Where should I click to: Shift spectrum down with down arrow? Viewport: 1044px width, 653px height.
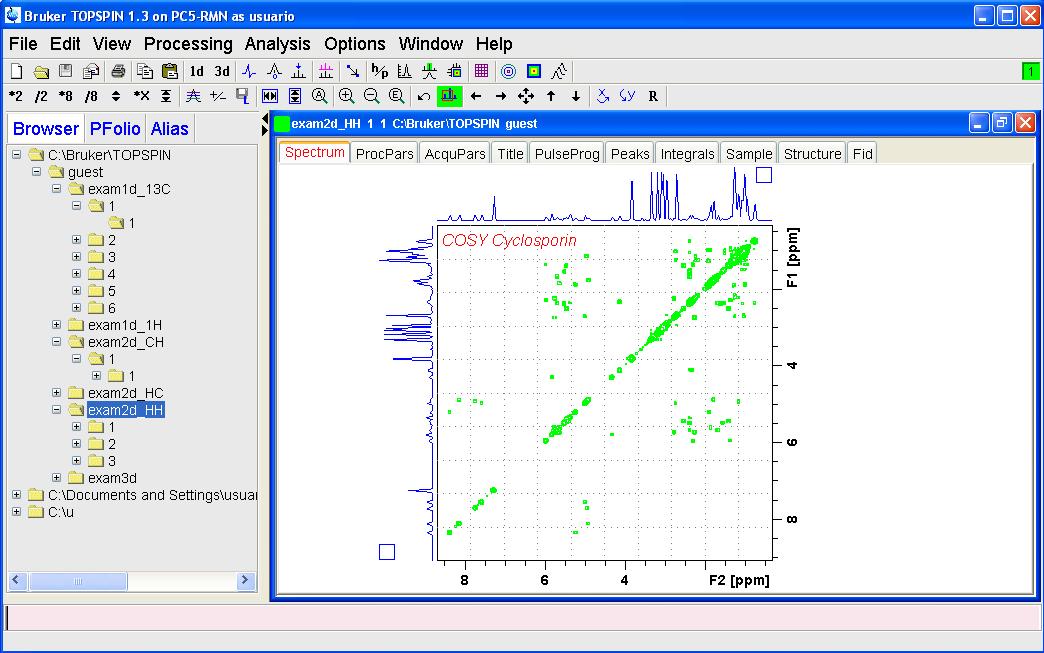[x=576, y=97]
